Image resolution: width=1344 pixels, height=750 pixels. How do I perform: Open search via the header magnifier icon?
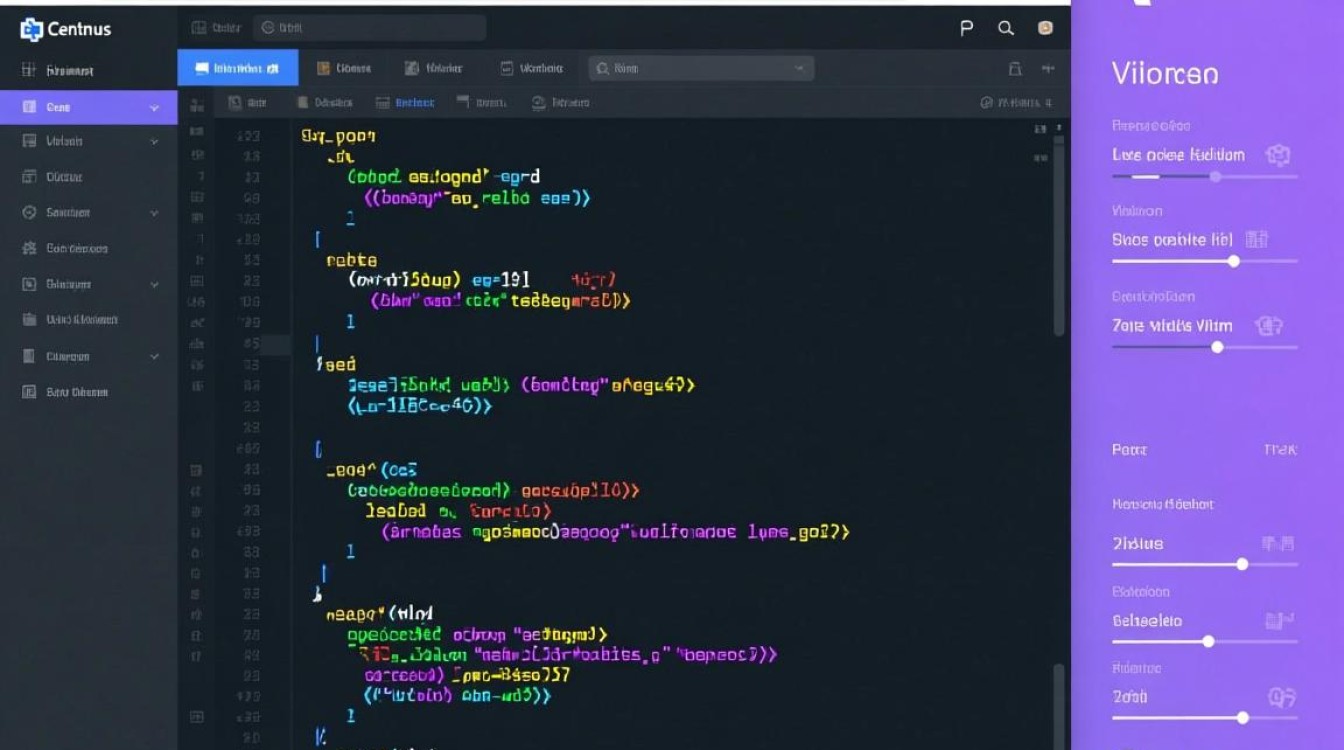(1006, 29)
